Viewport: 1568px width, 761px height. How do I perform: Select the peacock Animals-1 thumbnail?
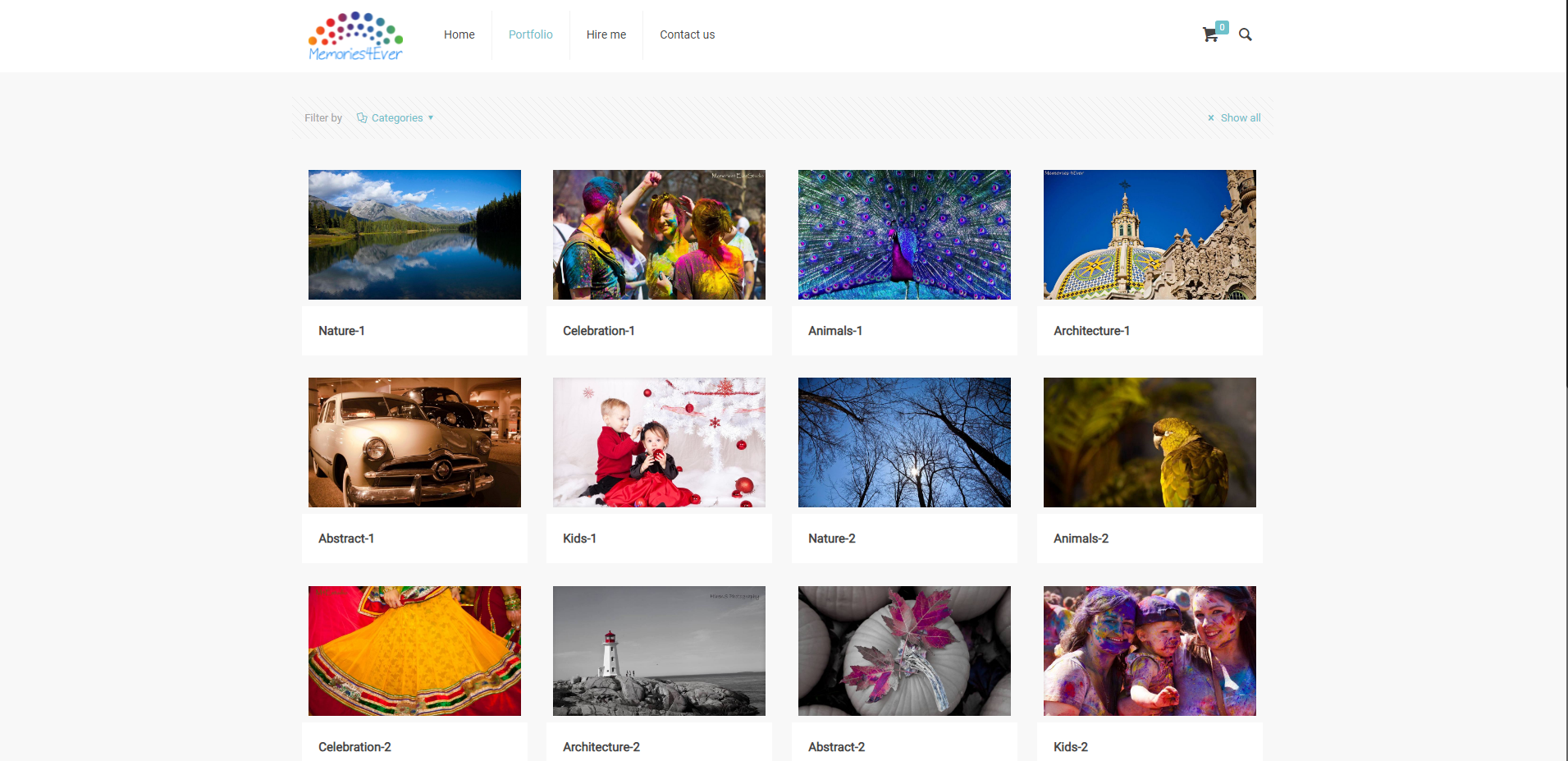(x=904, y=235)
